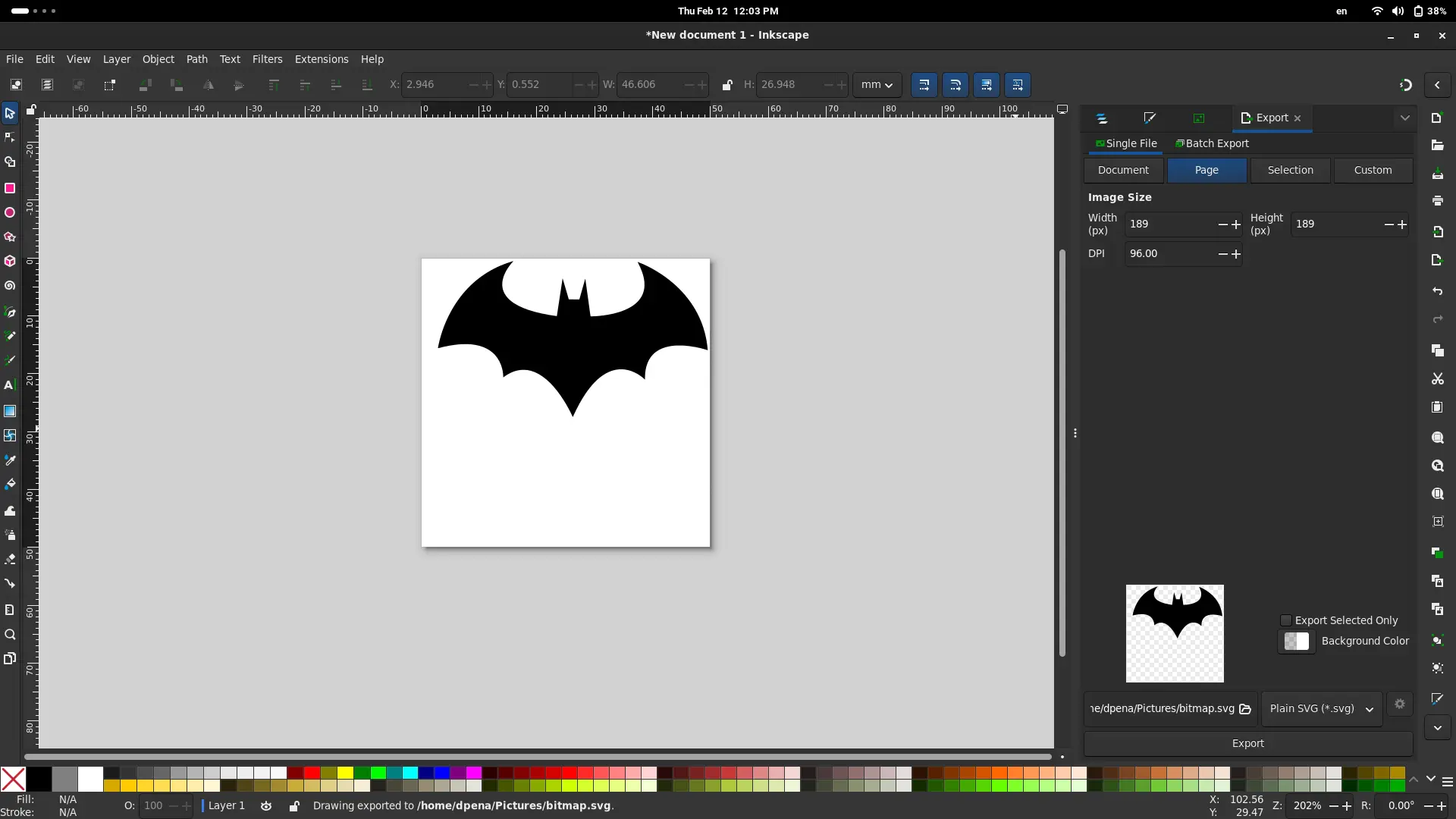Select the Star and polygon tool
The height and width of the screenshot is (819, 1456).
click(x=10, y=237)
